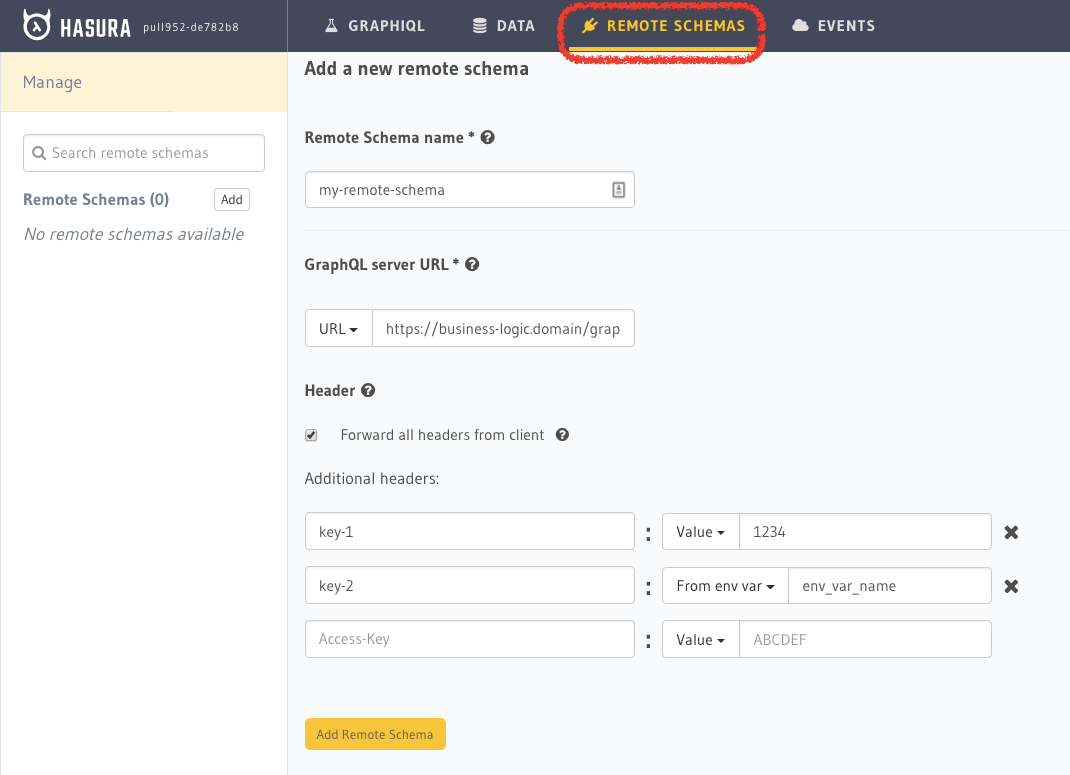Click autofill icon in schema name field

pos(618,190)
